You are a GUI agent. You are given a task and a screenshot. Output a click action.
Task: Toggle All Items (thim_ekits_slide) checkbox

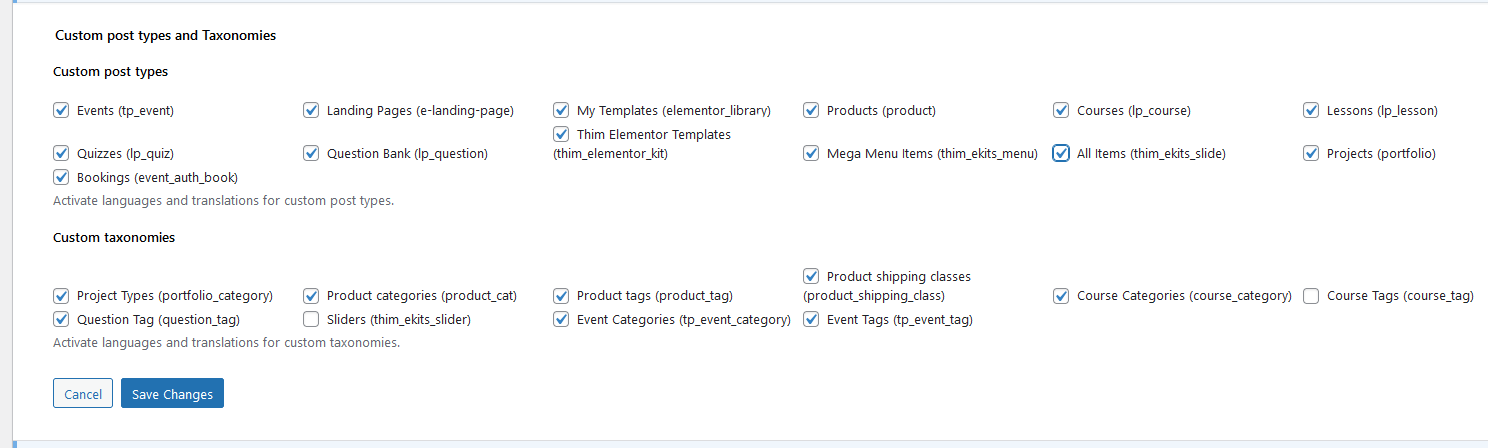pos(1061,153)
